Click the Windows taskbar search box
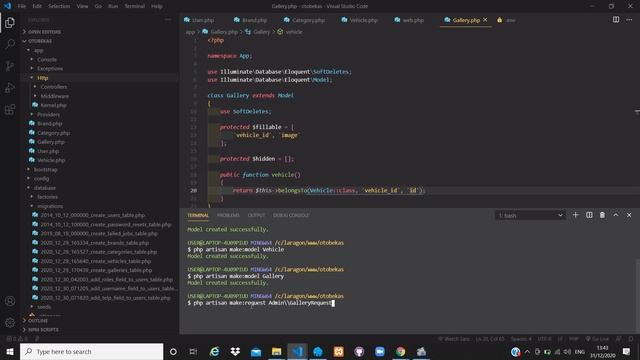Screen dimensions: 640x360 point(91,351)
